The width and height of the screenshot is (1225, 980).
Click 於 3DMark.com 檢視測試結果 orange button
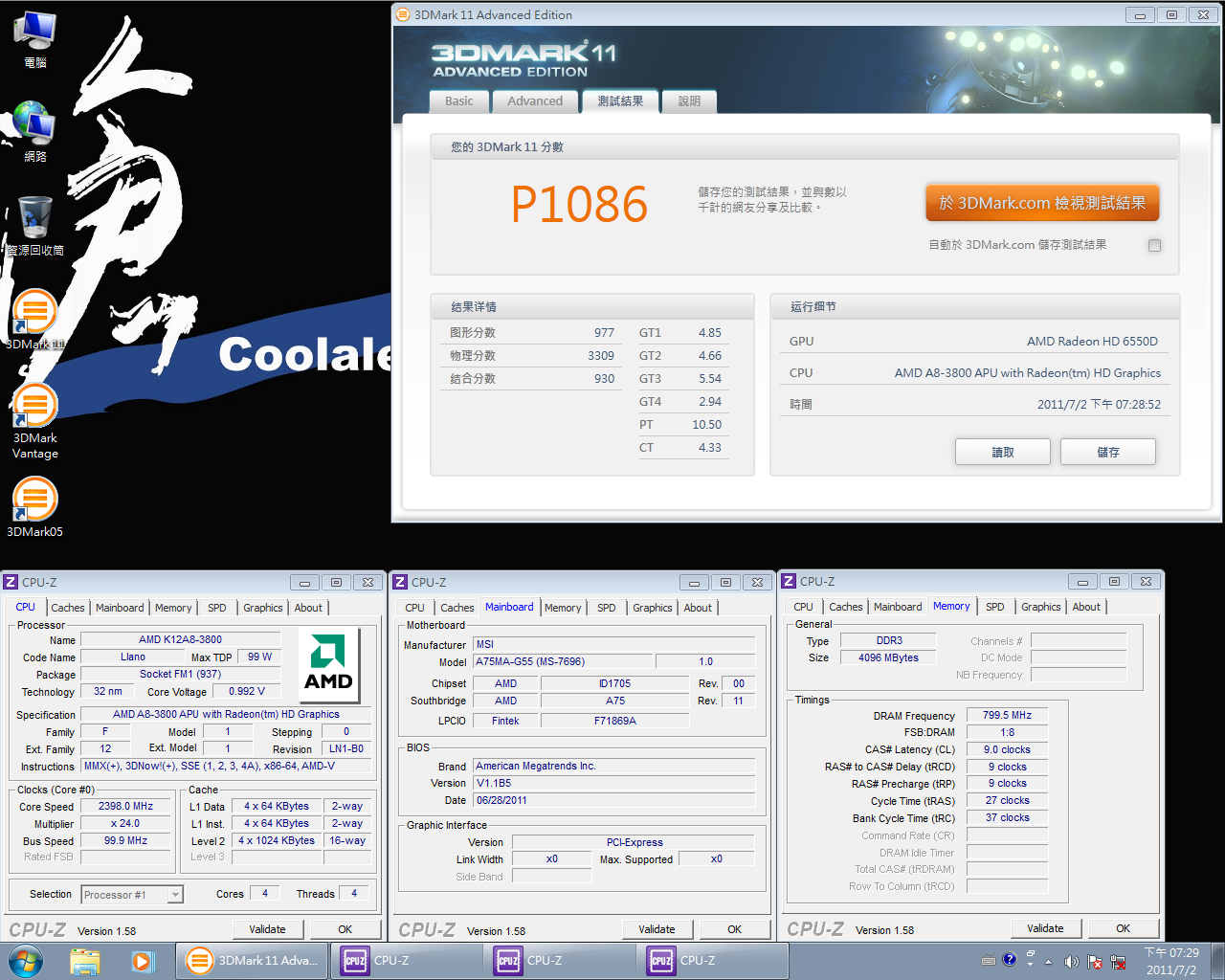coord(1042,203)
